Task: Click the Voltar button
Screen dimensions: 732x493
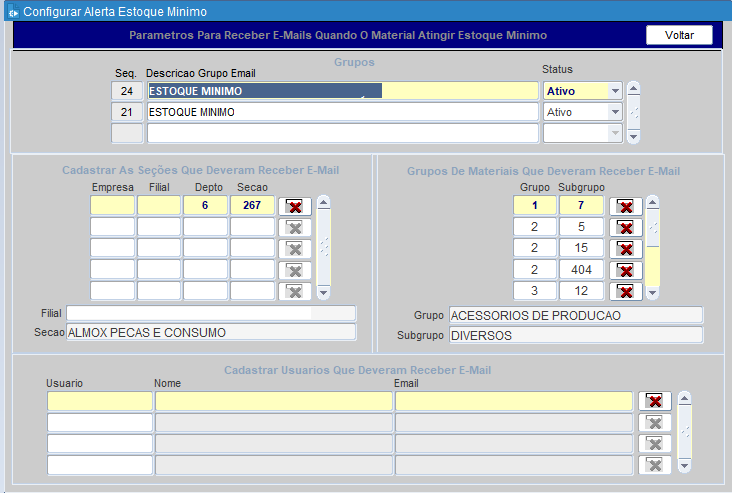Action: click(x=679, y=35)
